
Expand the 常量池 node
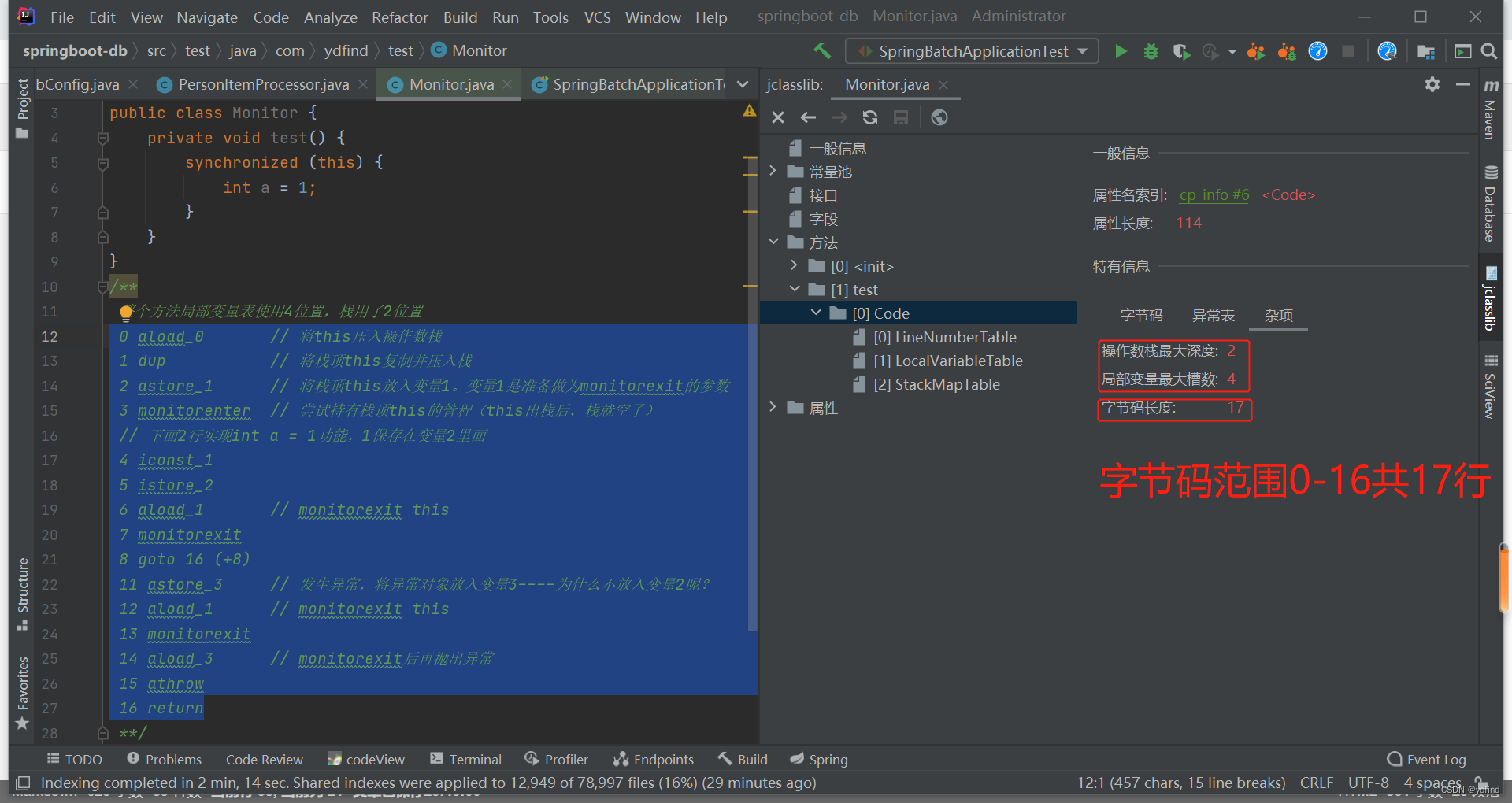tap(773, 171)
